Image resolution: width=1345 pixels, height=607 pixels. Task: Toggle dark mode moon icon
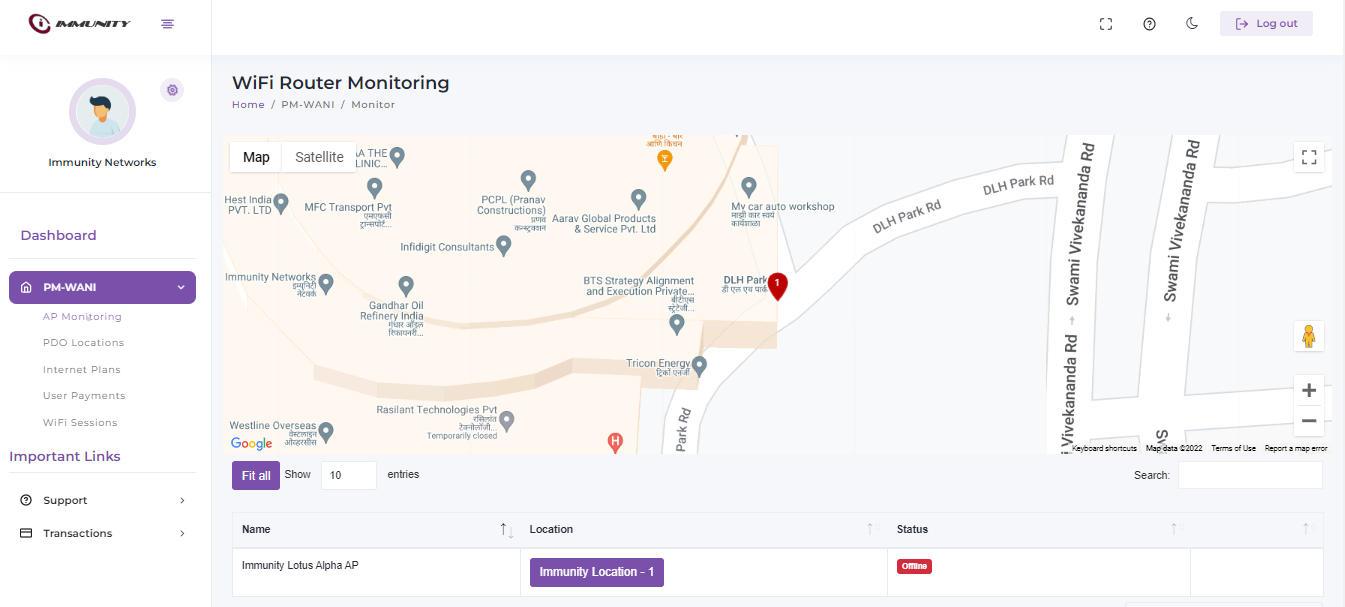click(1192, 24)
